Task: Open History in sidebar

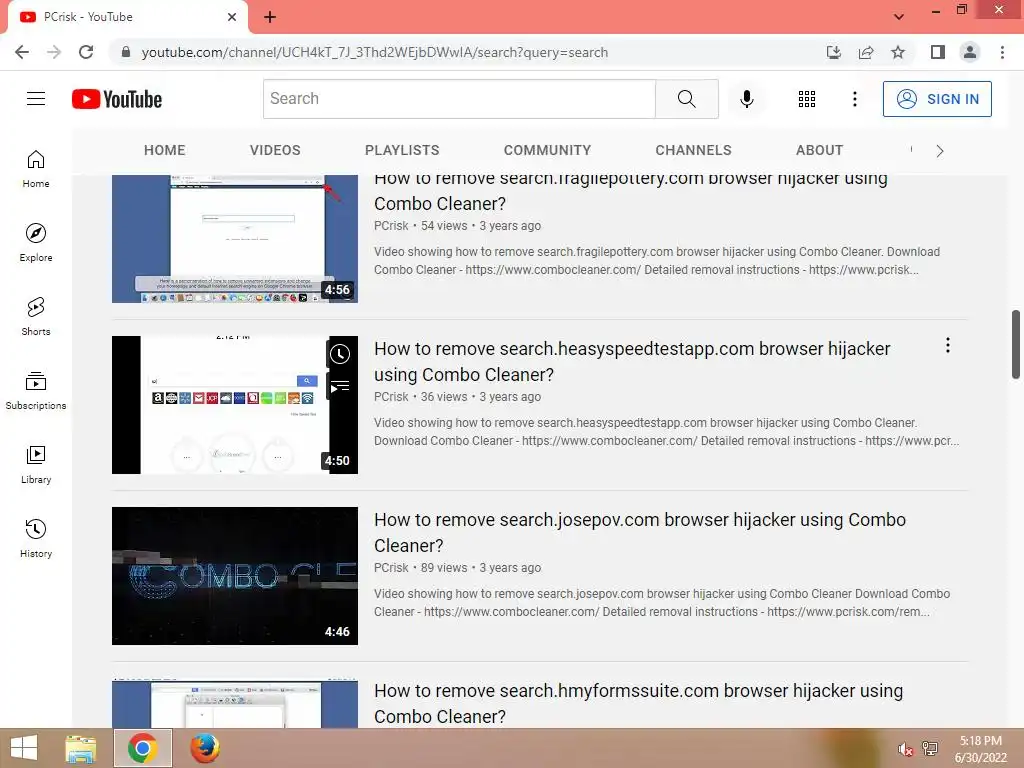Action: point(36,538)
